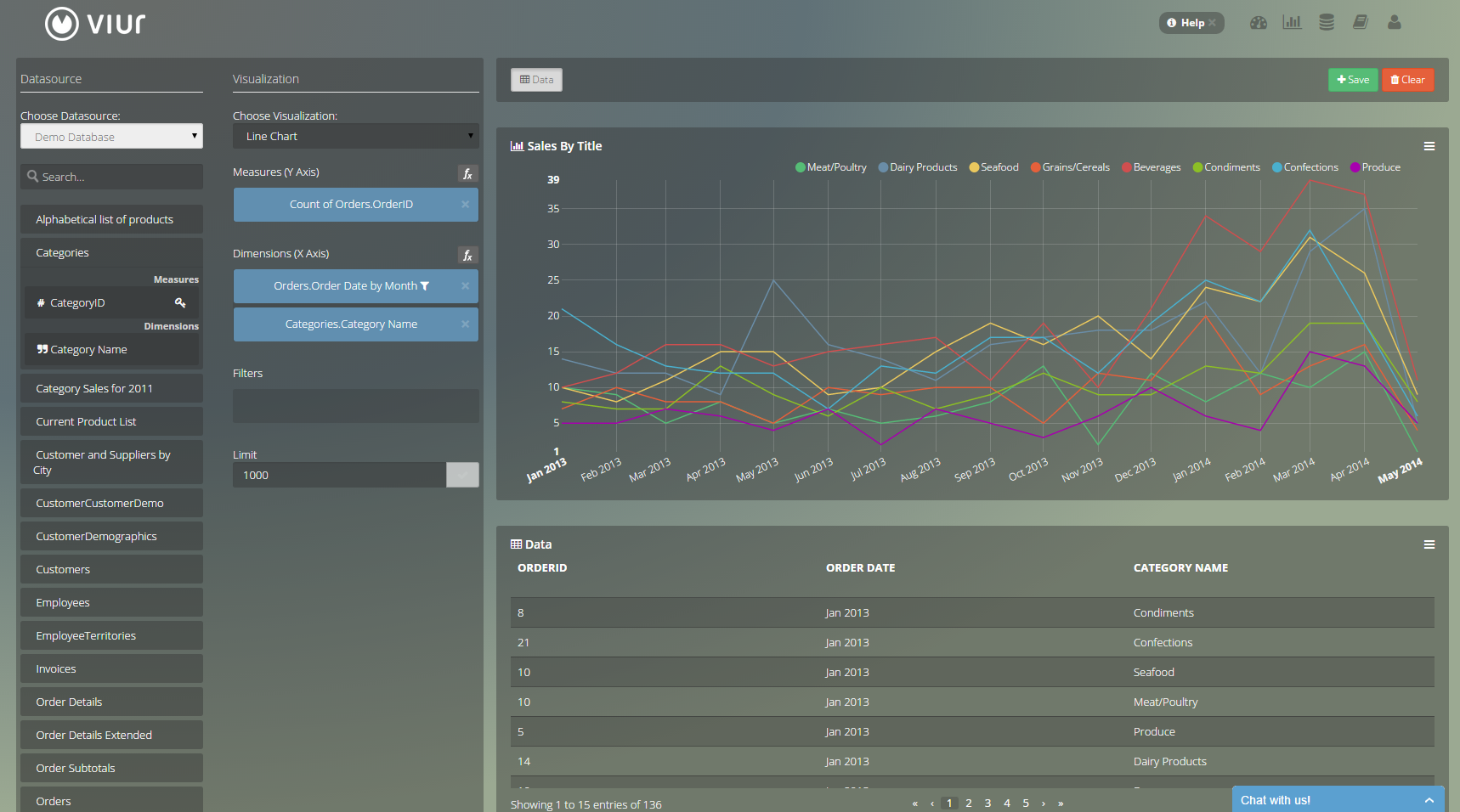
Task: Click the green Save button
Action: (1352, 80)
